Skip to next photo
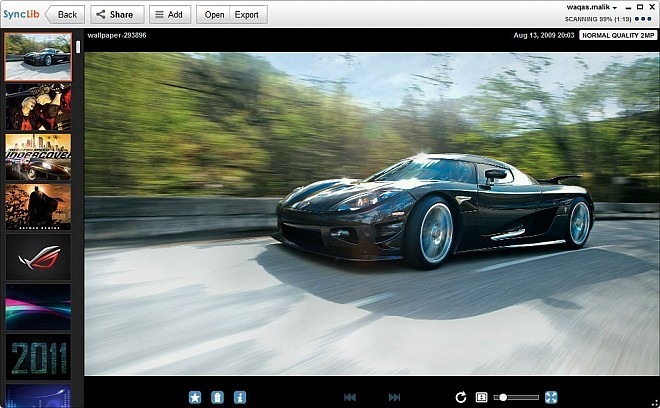This screenshot has height=408, width=660. tap(394, 397)
